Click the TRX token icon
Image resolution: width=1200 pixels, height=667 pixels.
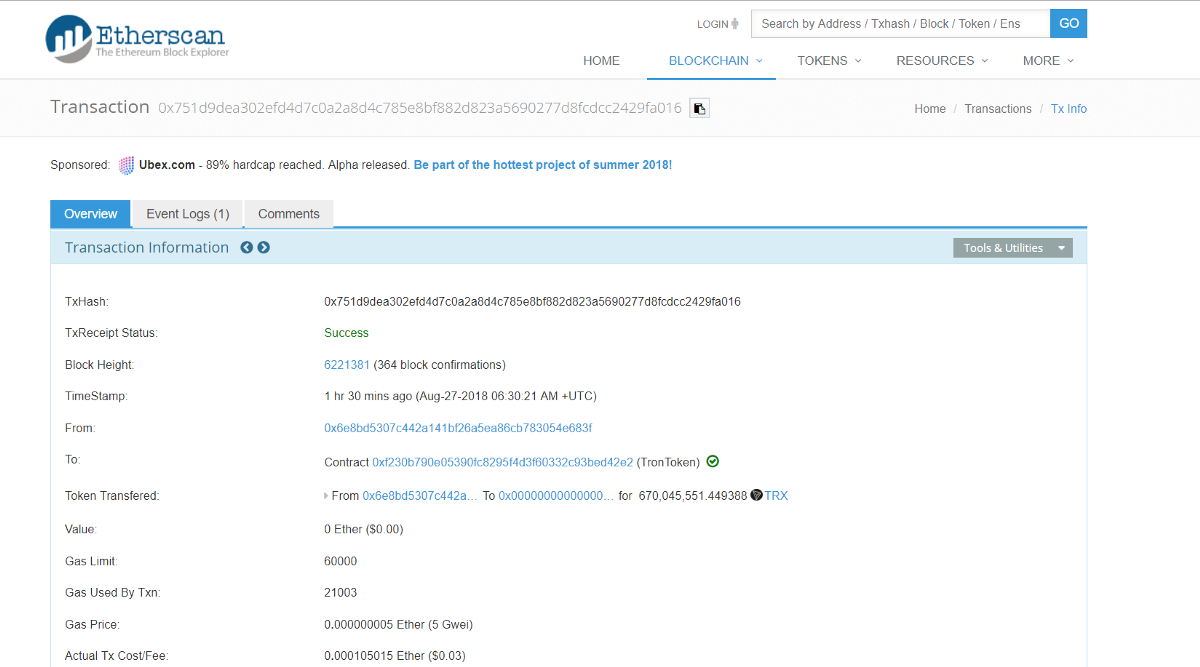pos(756,495)
